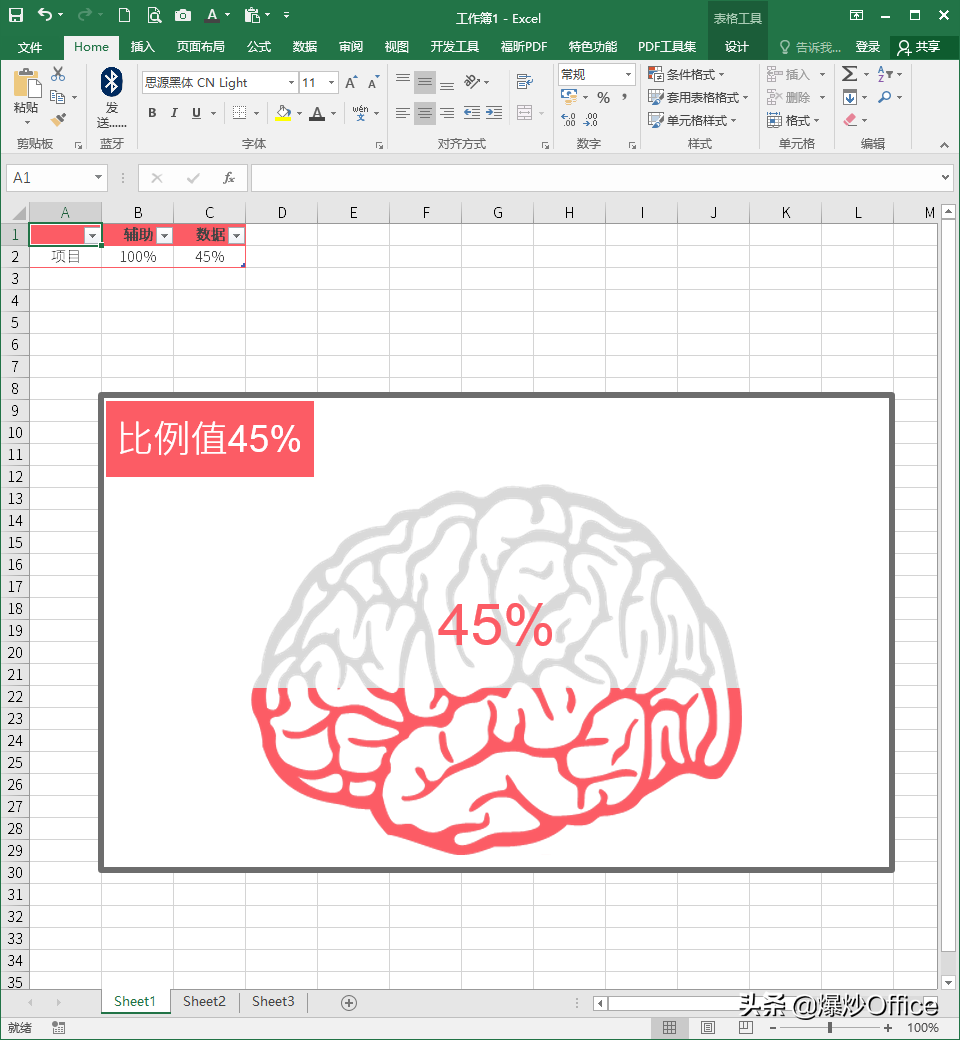The image size is (960, 1040).
Task: Toggle Italic formatting
Action: pos(174,113)
